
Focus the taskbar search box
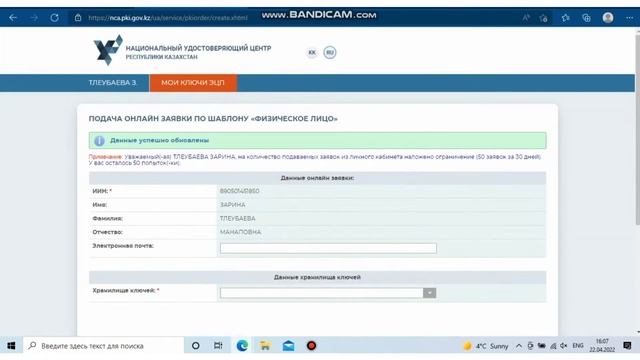pyautogui.click(x=104, y=346)
